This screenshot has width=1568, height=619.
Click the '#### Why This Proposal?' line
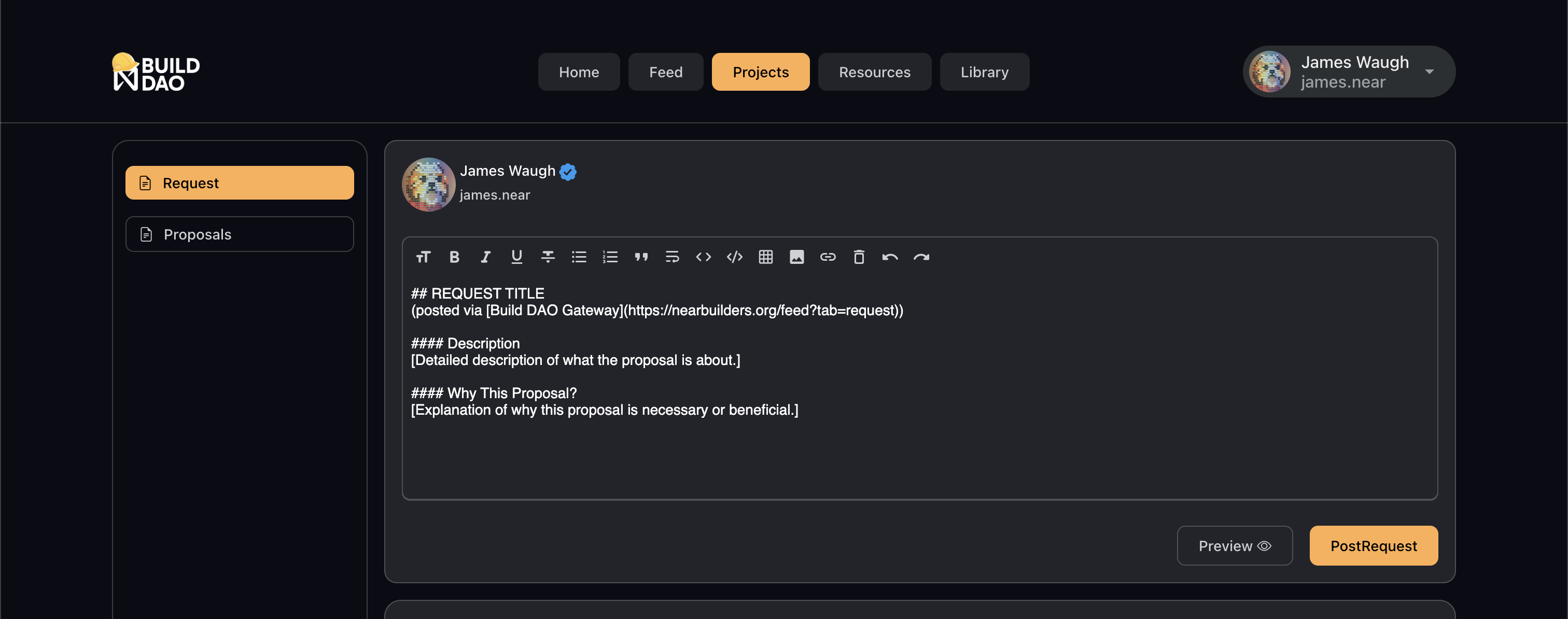tap(494, 393)
